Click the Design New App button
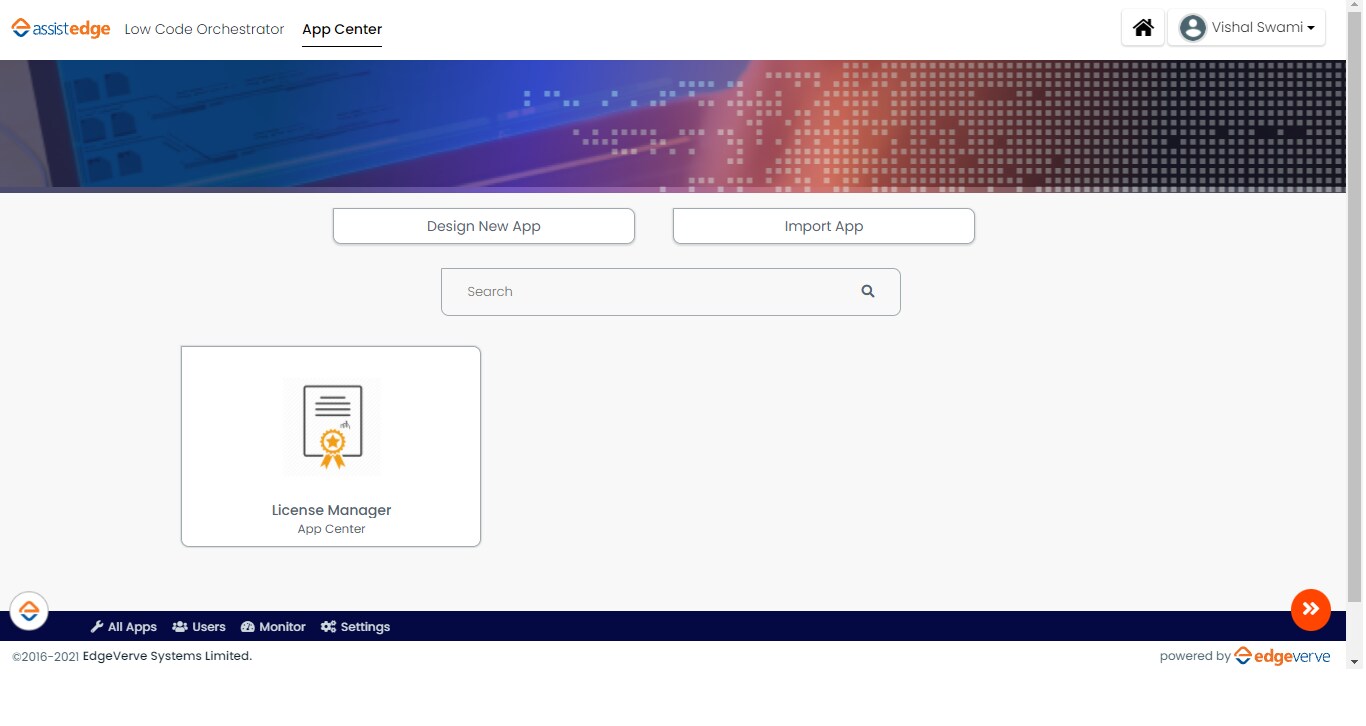1366x726 pixels. (483, 226)
